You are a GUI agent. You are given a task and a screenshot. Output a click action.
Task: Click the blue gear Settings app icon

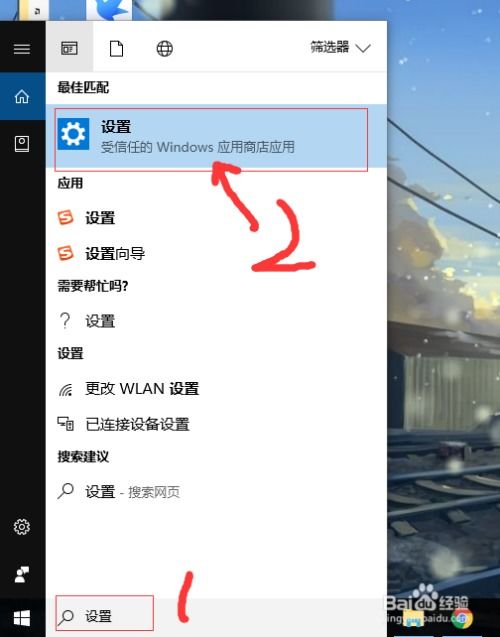[74, 134]
